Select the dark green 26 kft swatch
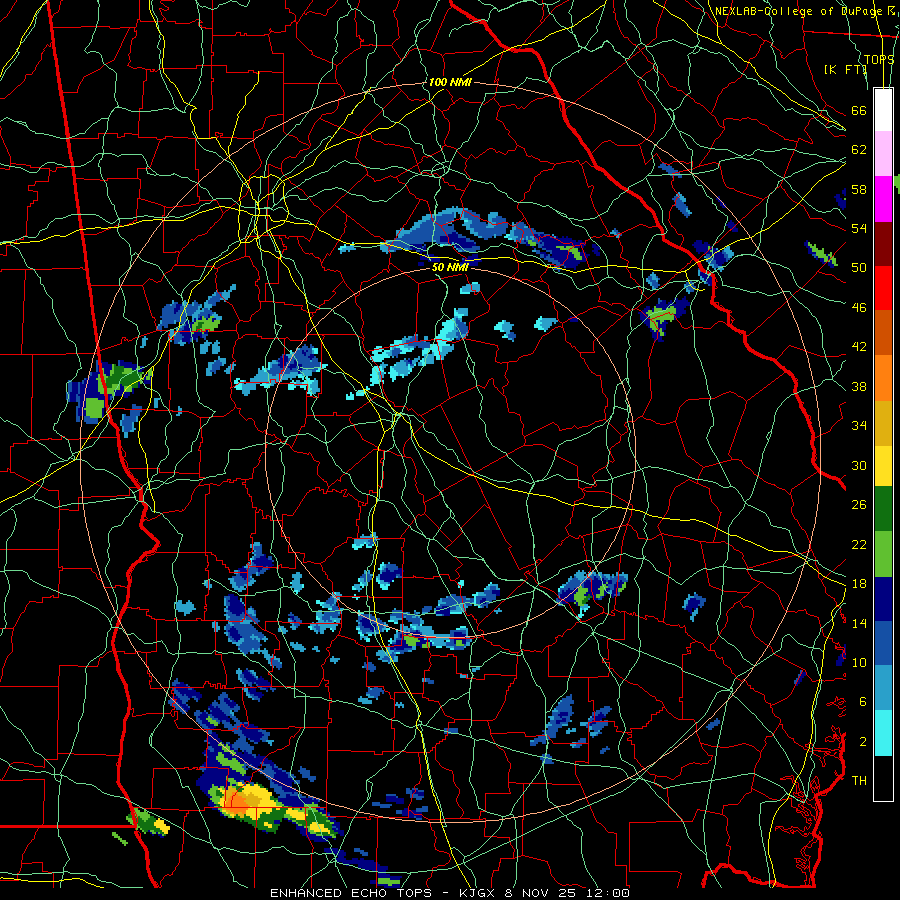The width and height of the screenshot is (900, 900). [883, 509]
